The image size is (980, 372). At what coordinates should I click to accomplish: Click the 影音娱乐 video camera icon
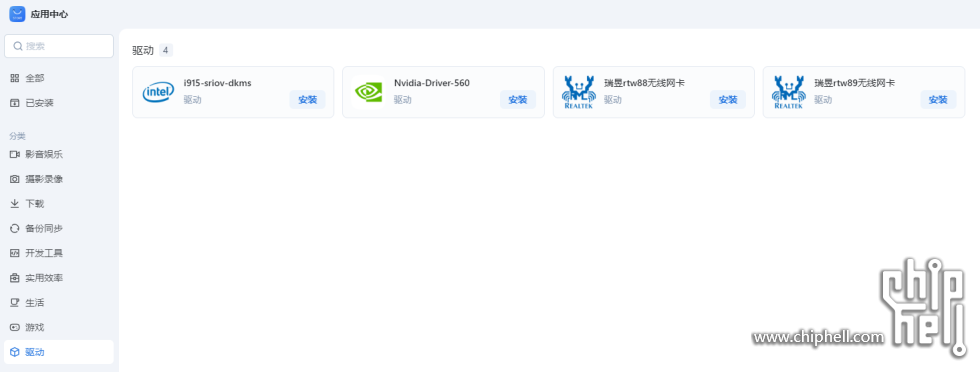15,154
